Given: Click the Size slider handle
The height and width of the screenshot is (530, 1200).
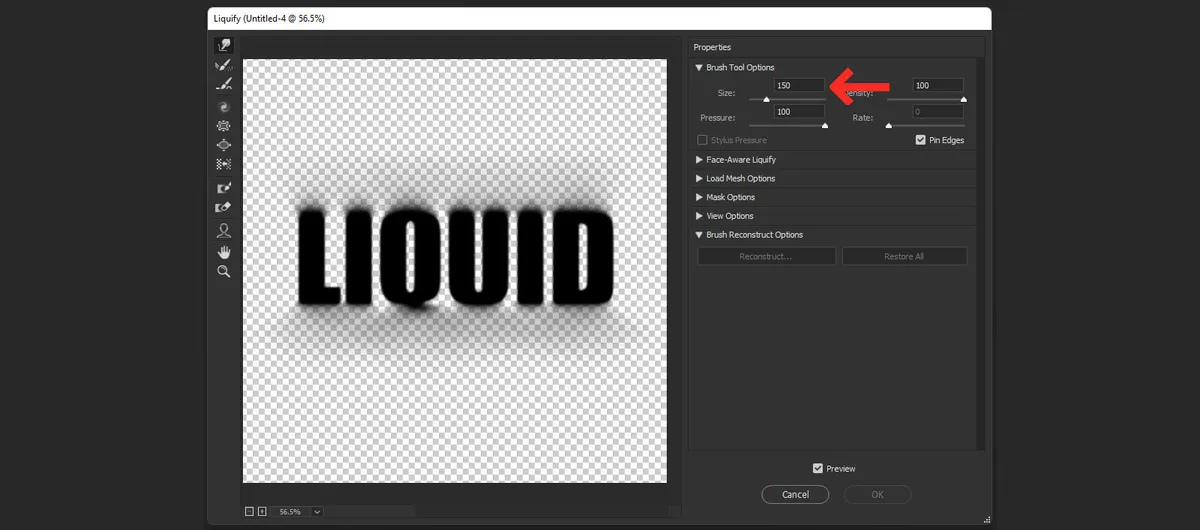Looking at the screenshot, I should (767, 99).
